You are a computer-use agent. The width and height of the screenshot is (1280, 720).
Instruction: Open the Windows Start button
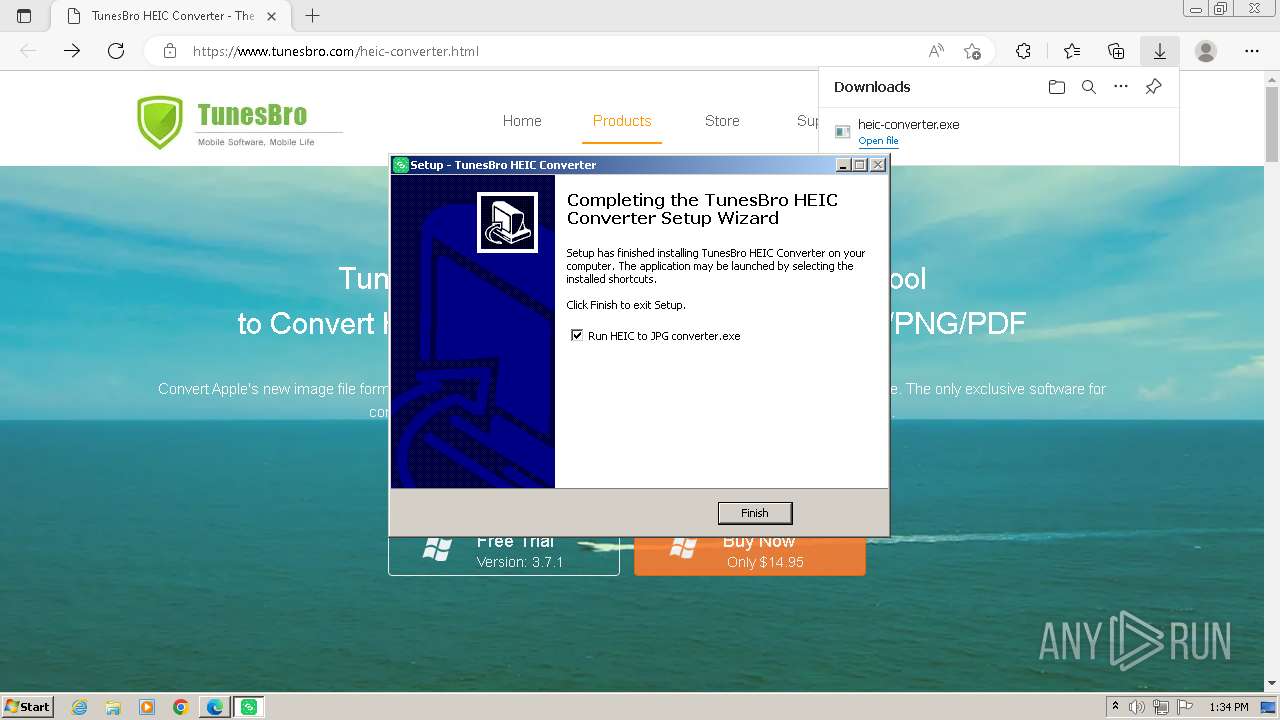pyautogui.click(x=28, y=706)
